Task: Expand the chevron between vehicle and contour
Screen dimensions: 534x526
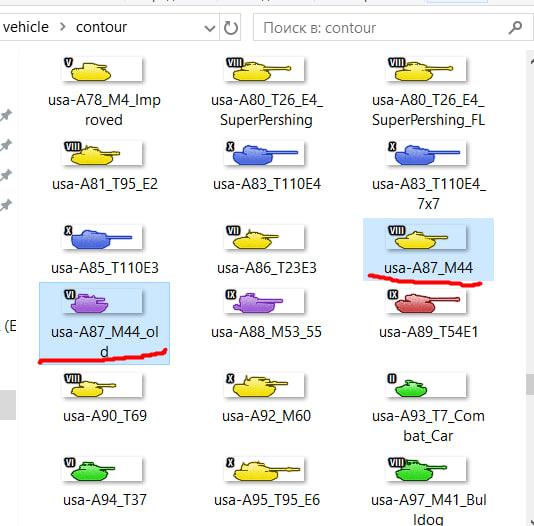Action: (63, 27)
